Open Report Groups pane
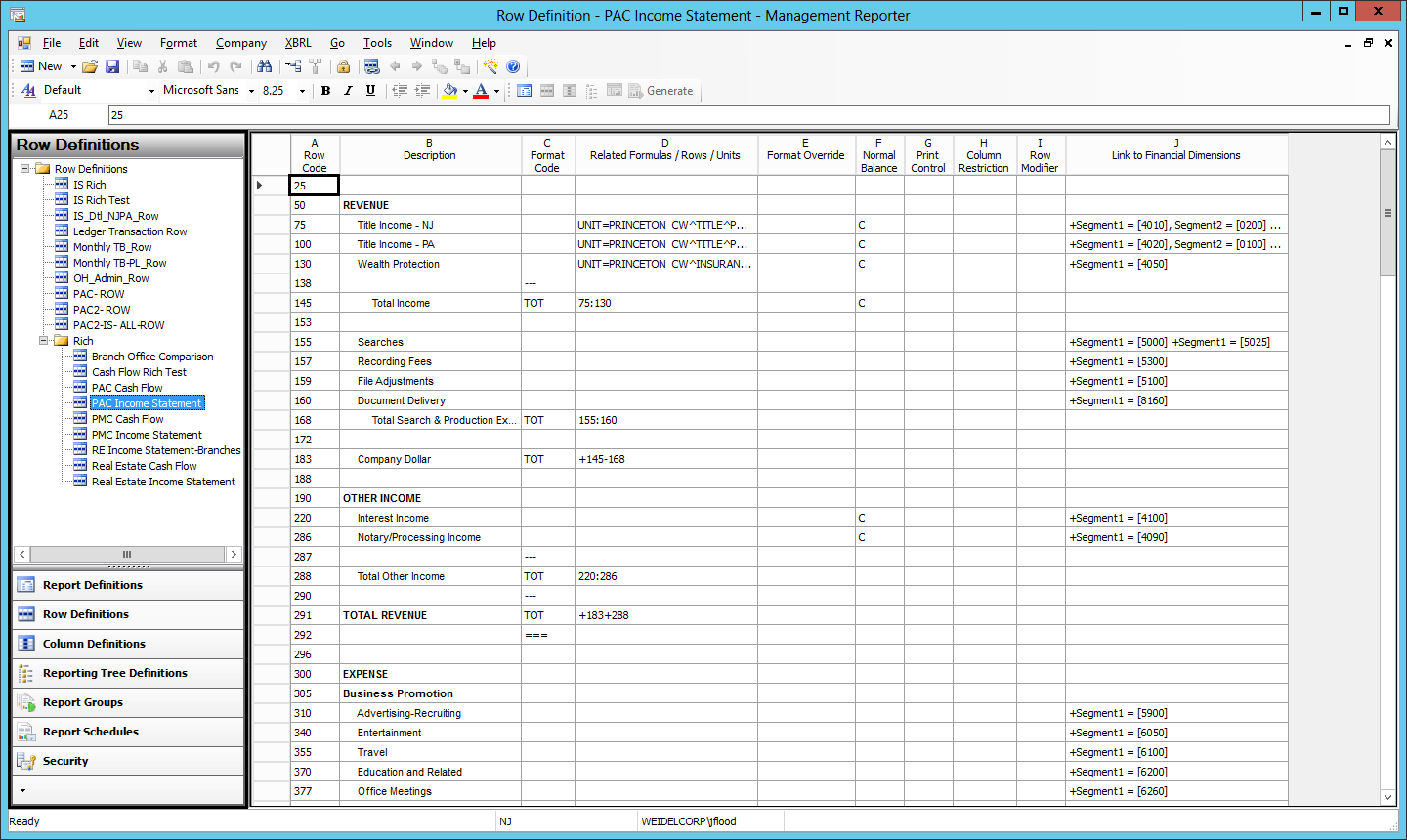Viewport: 1407px width, 840px height. [128, 702]
